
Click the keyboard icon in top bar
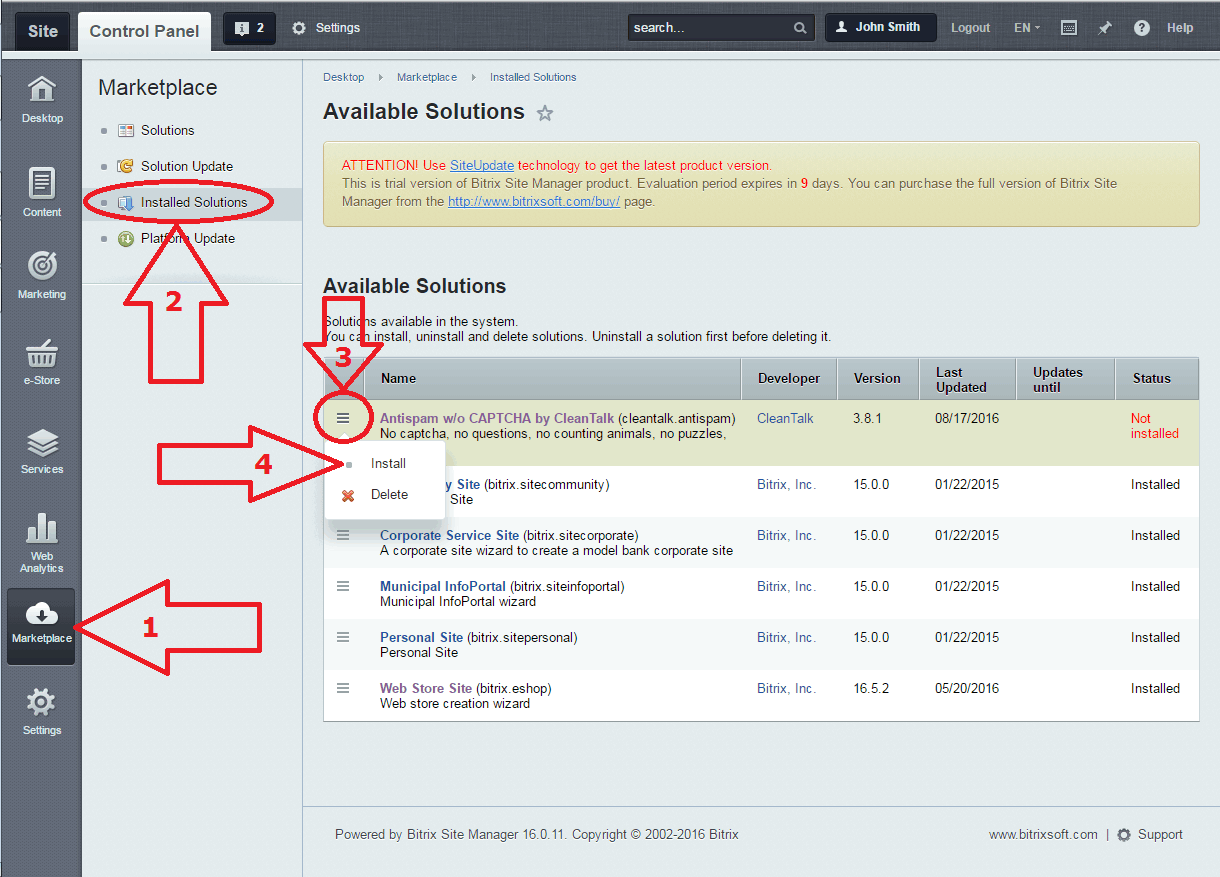[x=1069, y=28]
